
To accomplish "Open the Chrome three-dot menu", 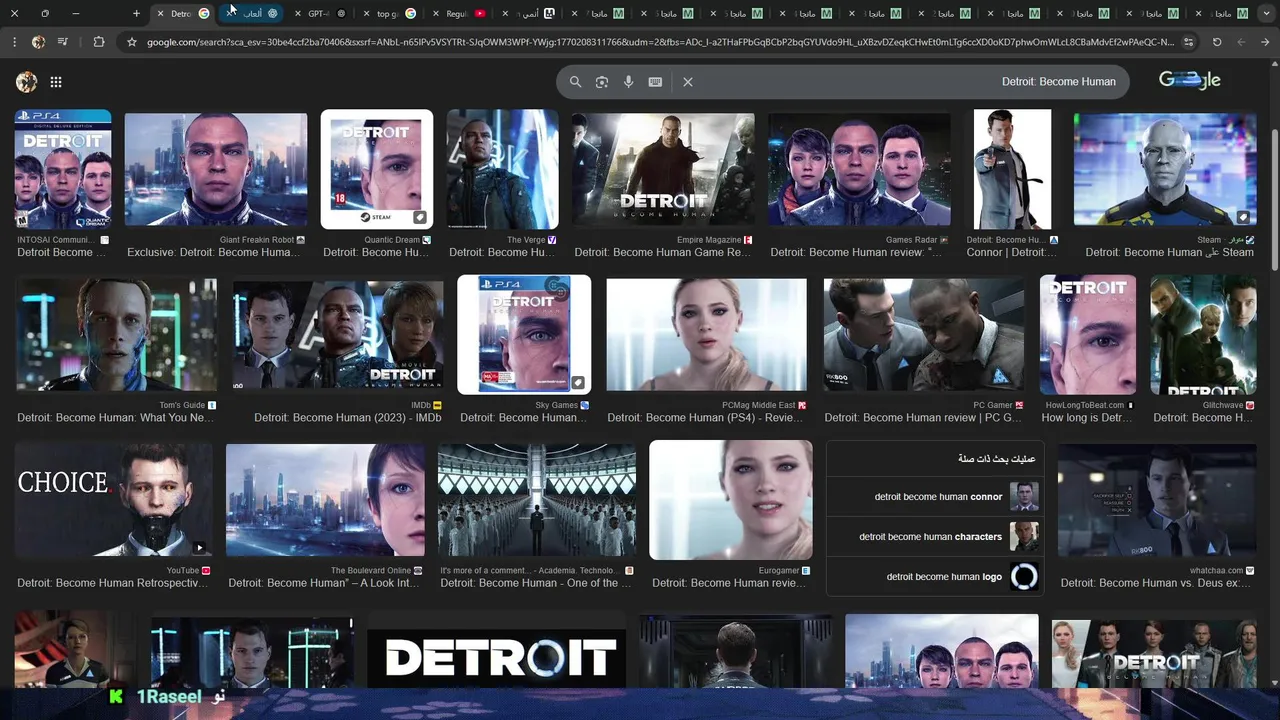I will (x=14, y=42).
